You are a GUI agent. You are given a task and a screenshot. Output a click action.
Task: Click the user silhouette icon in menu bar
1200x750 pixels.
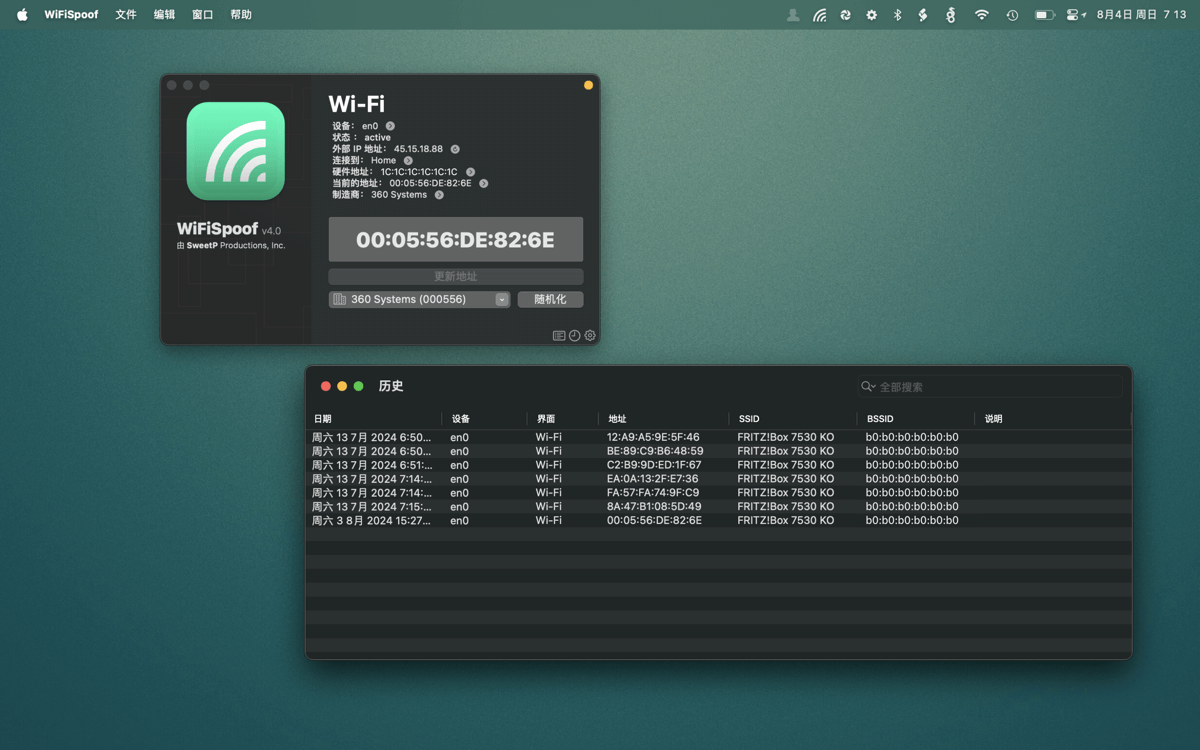click(x=793, y=15)
